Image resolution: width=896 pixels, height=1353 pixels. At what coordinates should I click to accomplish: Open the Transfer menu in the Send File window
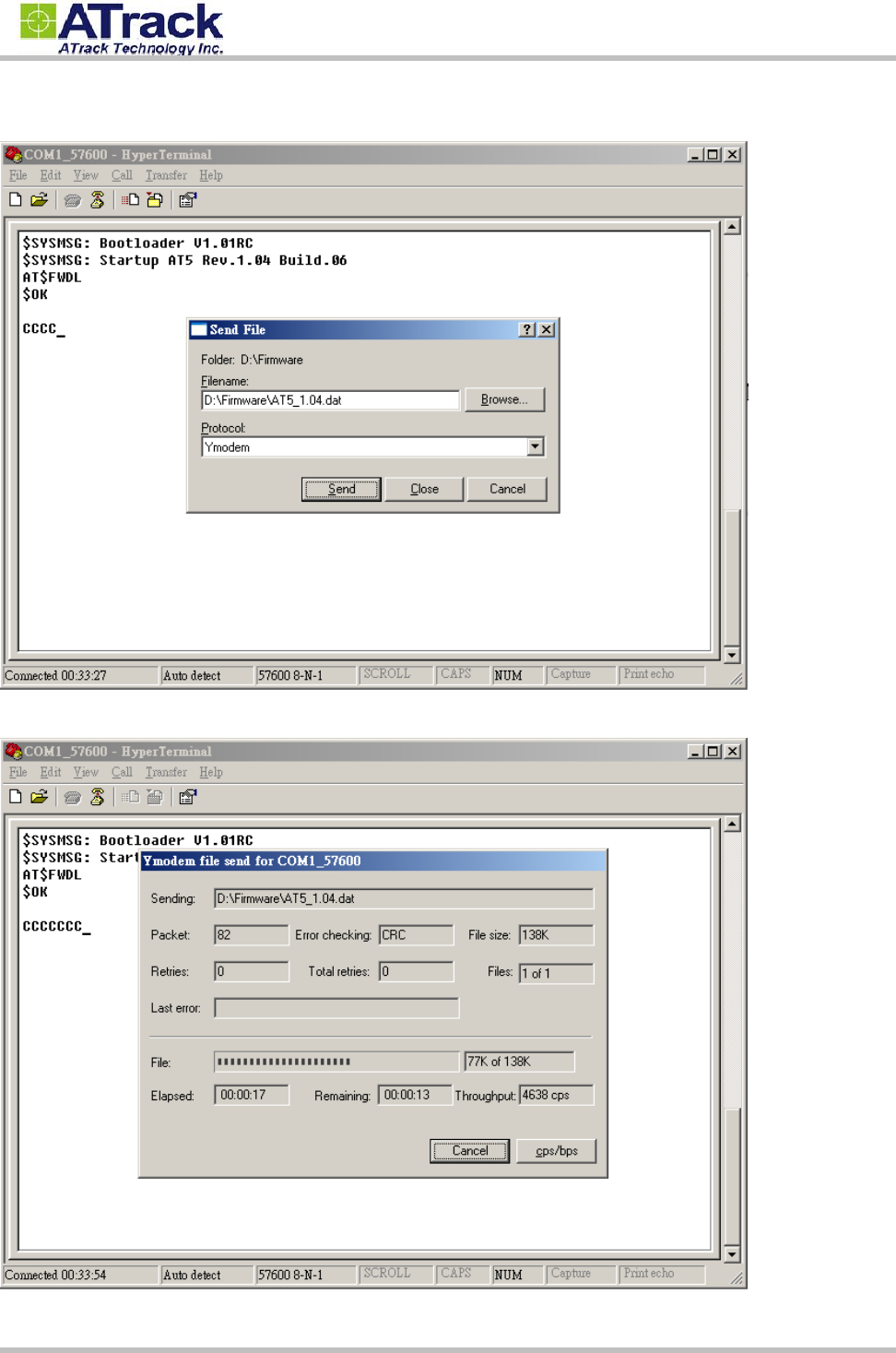tap(166, 175)
